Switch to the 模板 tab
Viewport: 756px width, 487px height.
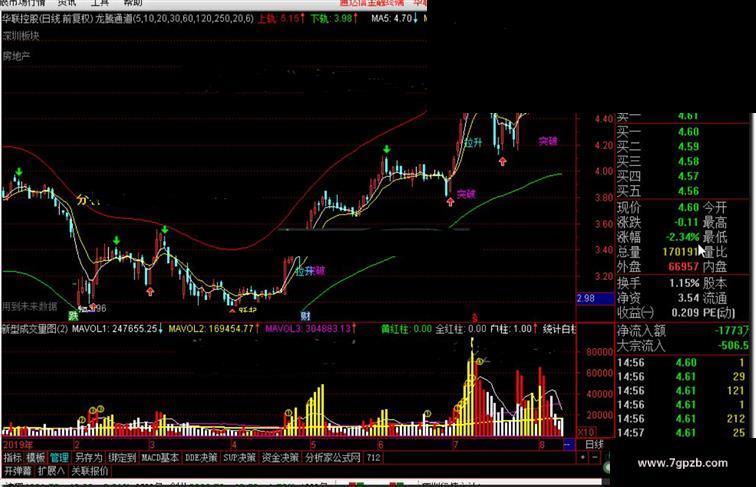tap(36, 458)
